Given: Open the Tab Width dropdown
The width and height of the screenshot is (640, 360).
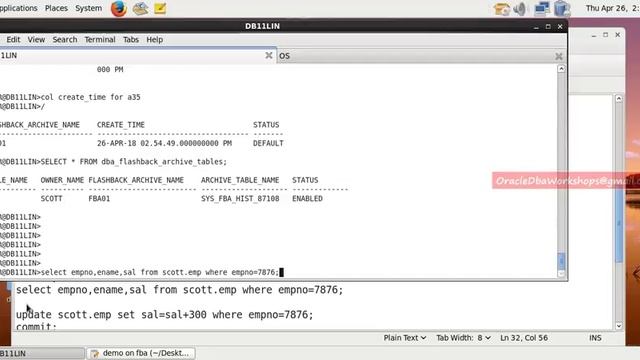Looking at the screenshot, I should [463, 338].
